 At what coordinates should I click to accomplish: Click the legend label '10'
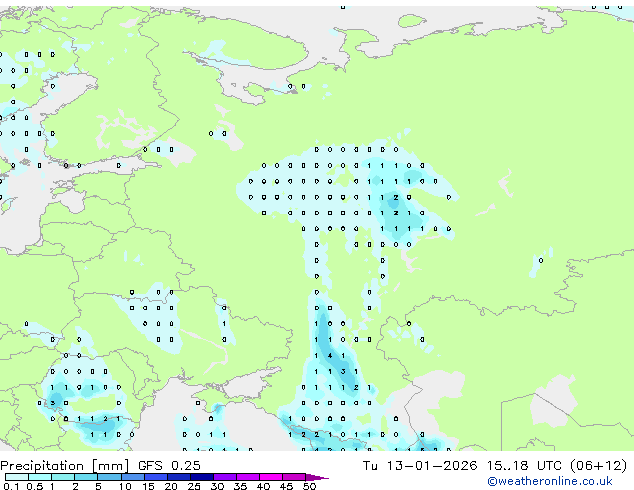click(x=125, y=486)
